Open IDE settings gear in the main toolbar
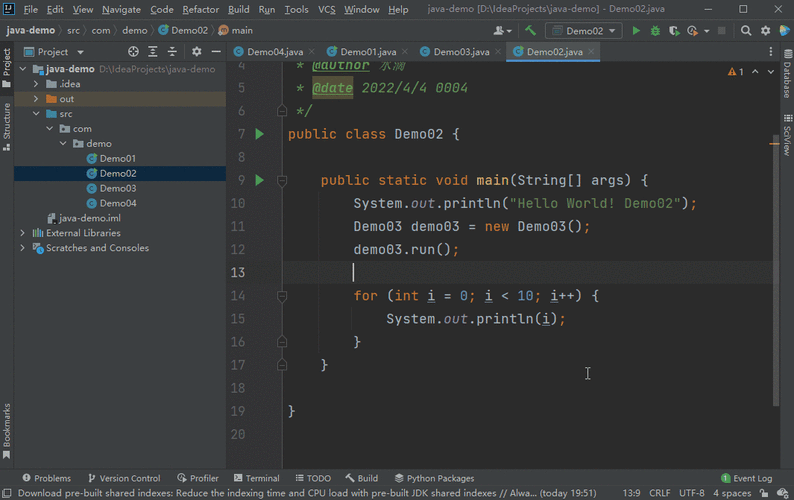Viewport: 794px width, 500px height. coord(763,31)
